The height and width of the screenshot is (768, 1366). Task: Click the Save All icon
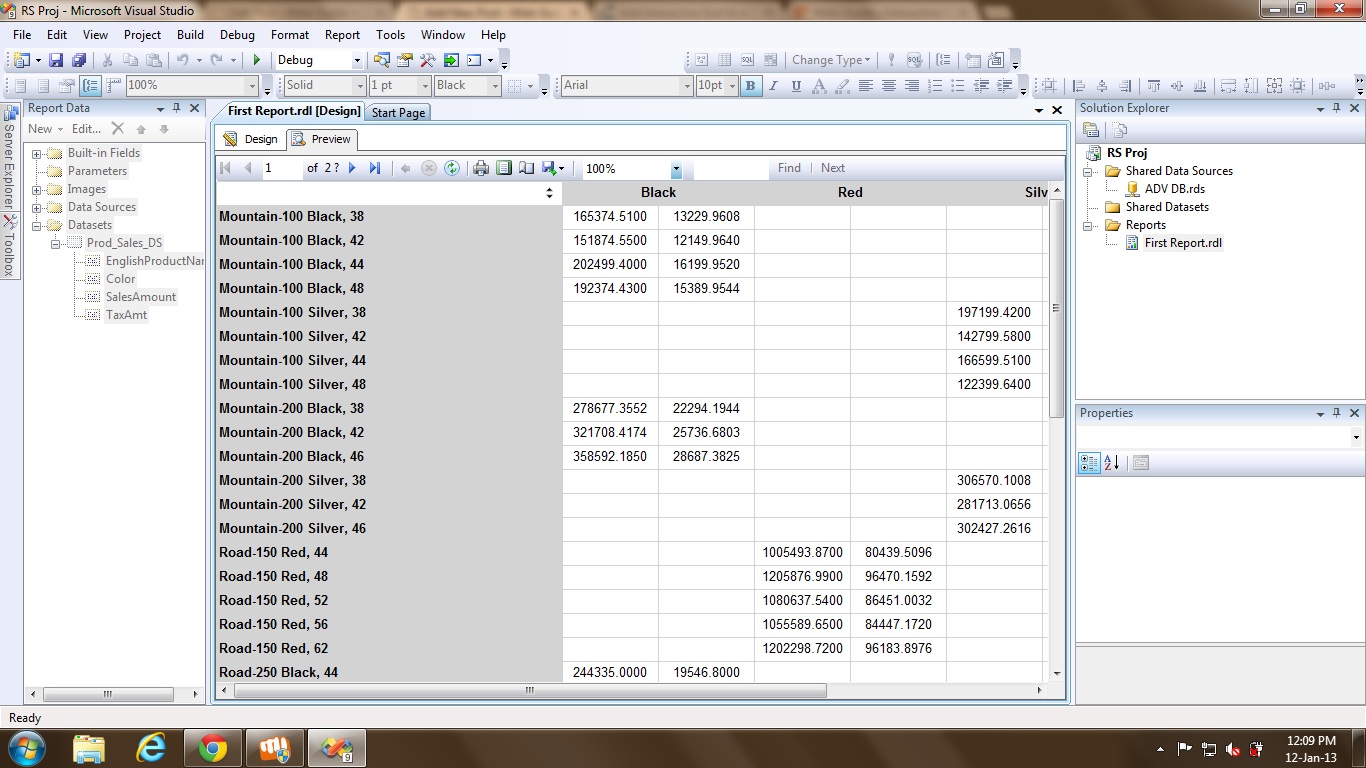click(x=78, y=60)
